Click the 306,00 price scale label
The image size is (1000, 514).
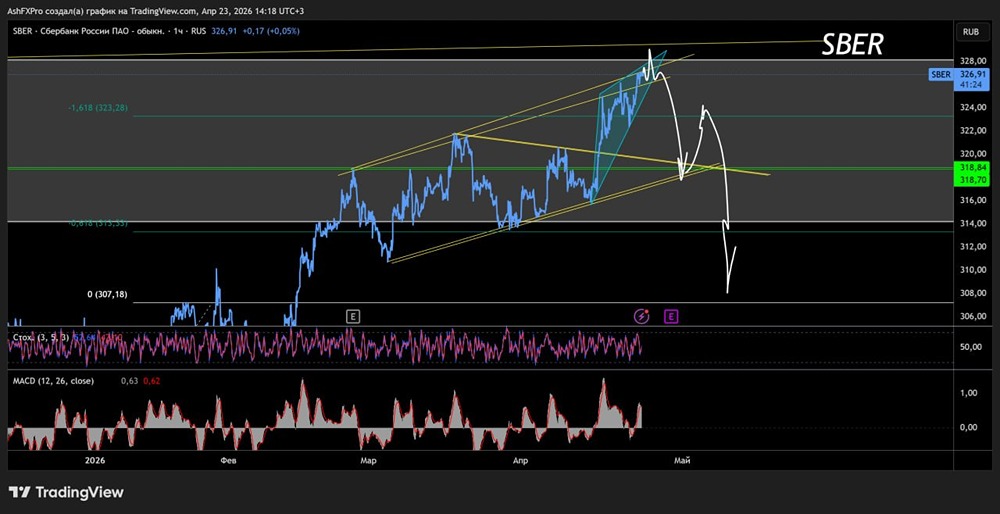971,316
